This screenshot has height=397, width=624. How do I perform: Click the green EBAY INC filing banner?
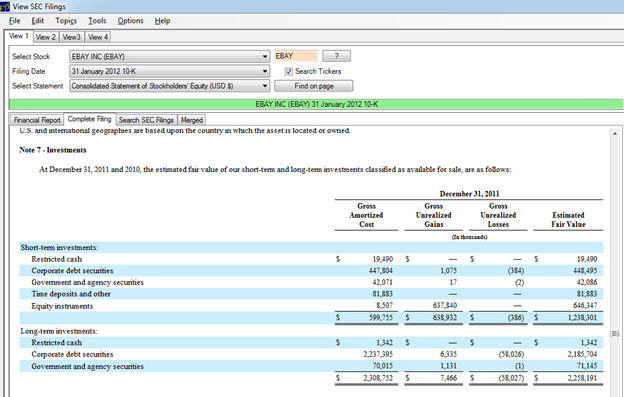click(x=316, y=104)
